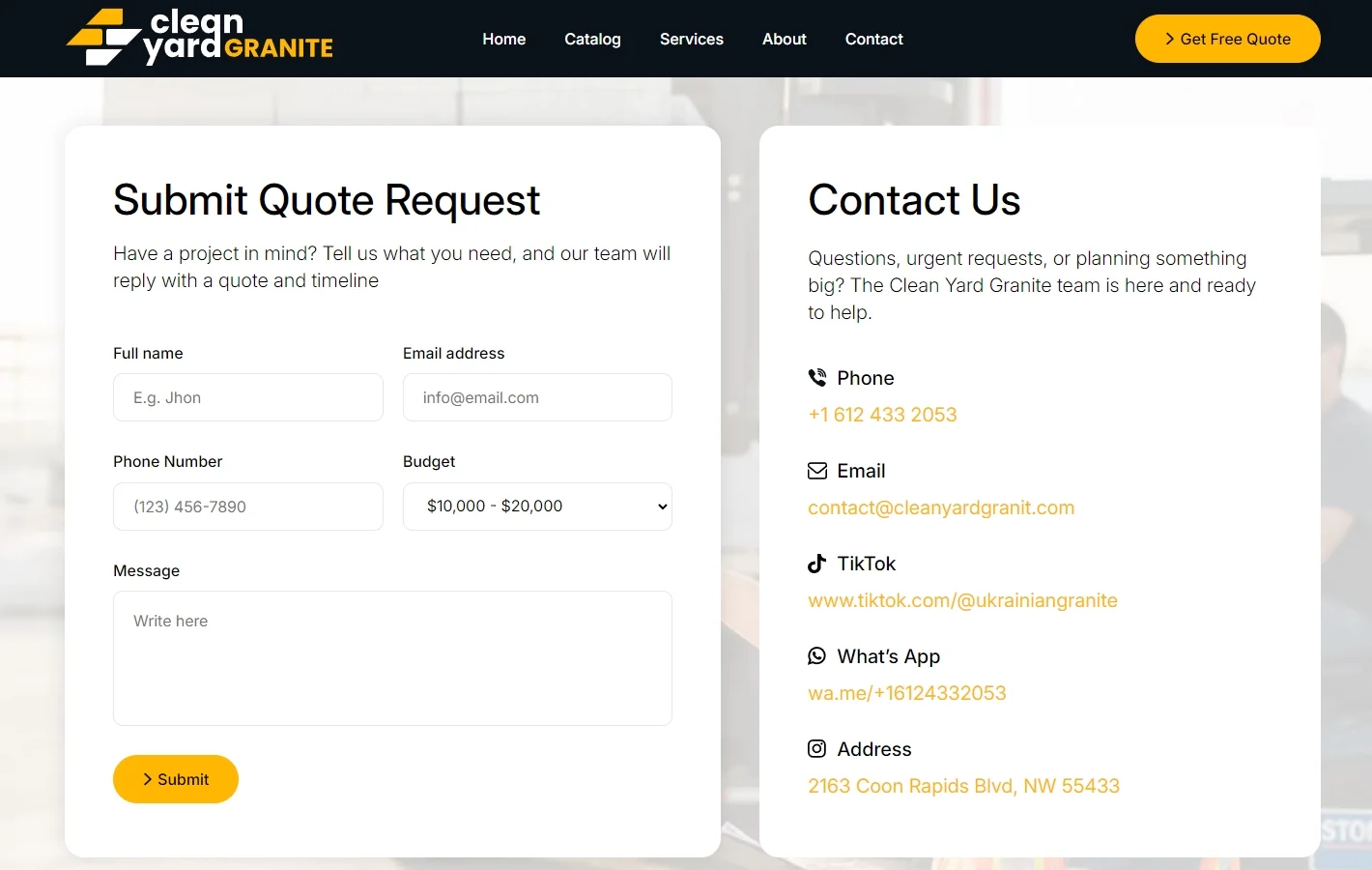Focus the Full name input field

click(248, 397)
